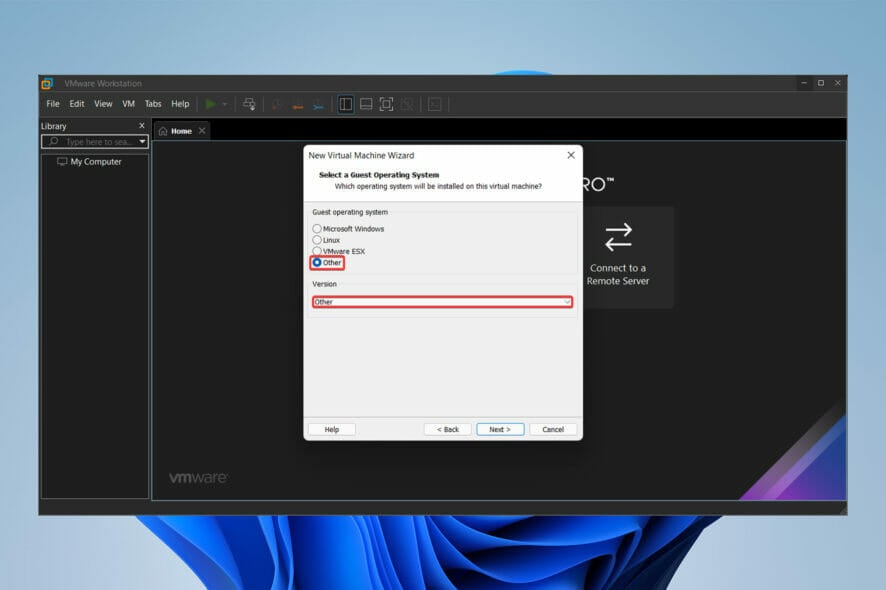Viewport: 886px width, 590px height.
Task: Select the Microsoft Windows radio button
Action: pyautogui.click(x=318, y=229)
